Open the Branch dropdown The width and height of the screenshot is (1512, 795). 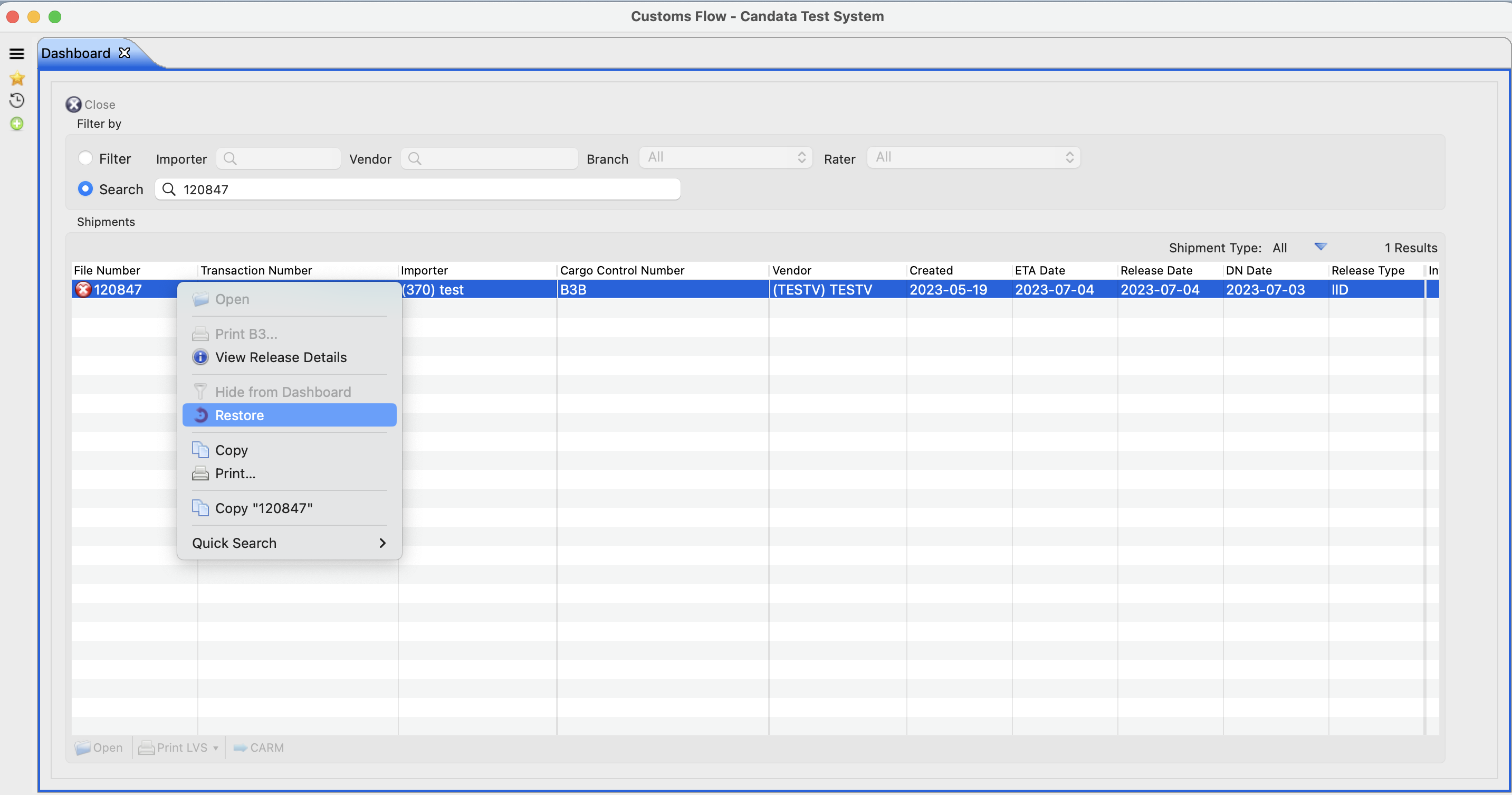click(x=725, y=157)
